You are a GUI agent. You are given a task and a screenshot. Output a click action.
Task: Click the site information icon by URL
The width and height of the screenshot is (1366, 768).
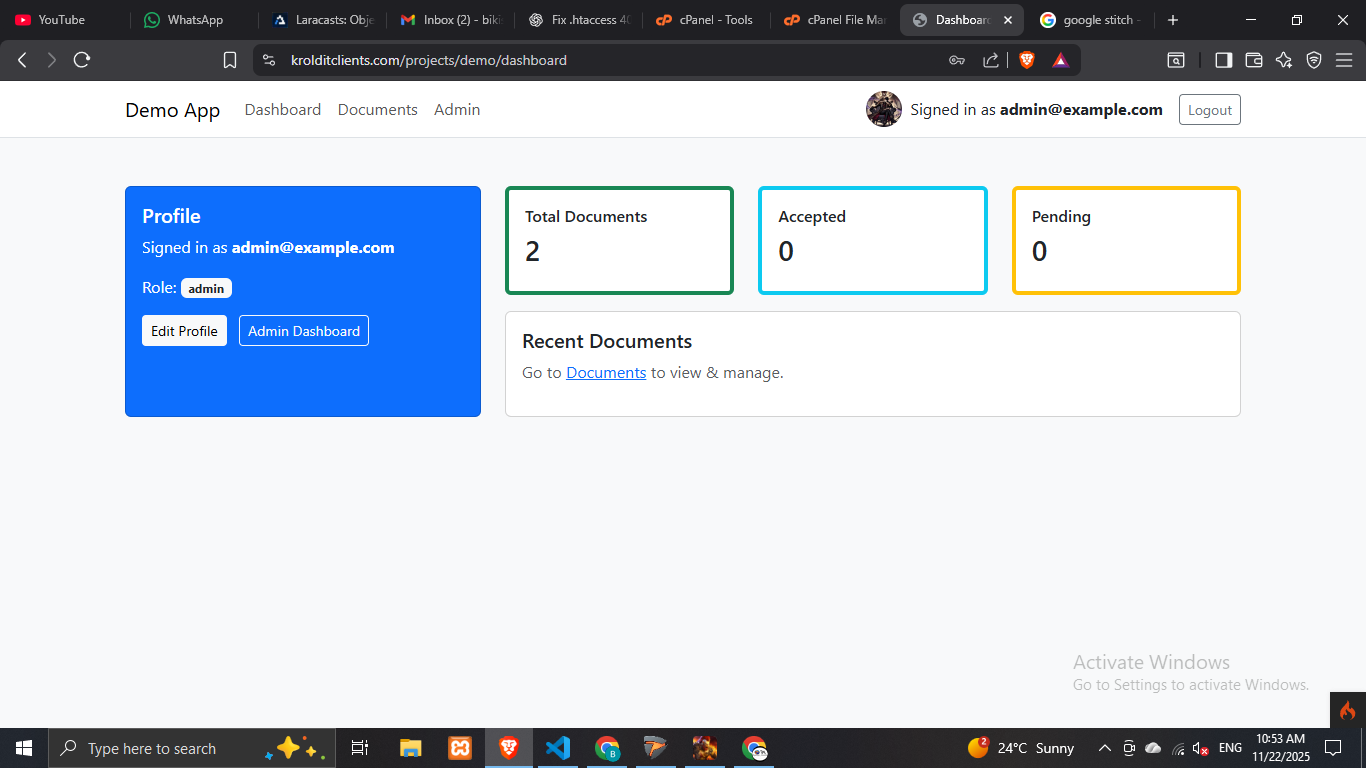268,60
